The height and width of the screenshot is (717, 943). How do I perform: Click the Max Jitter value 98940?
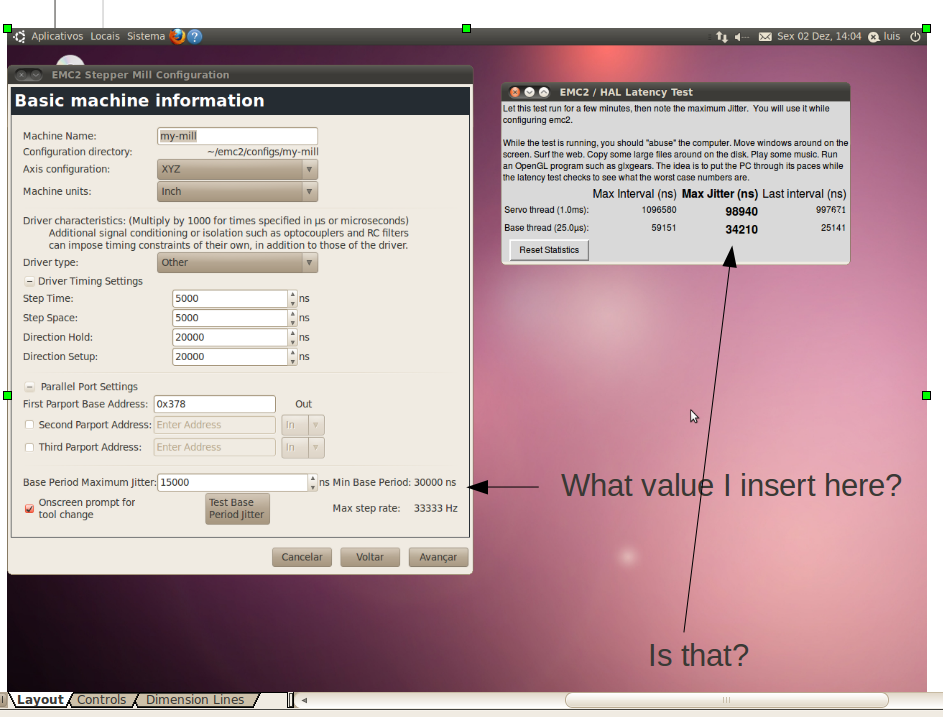(741, 211)
